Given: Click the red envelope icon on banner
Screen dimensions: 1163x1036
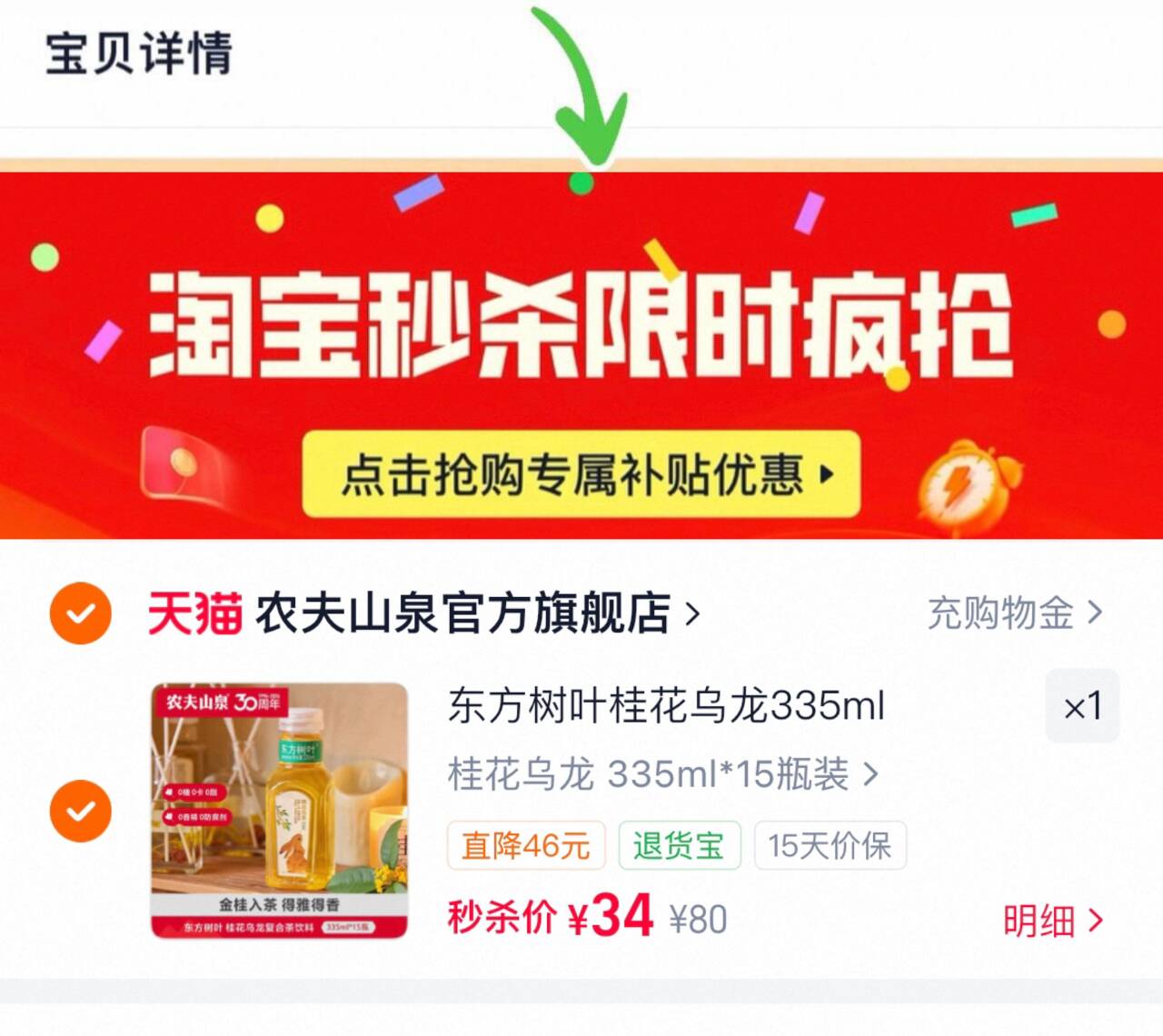Looking at the screenshot, I should coord(184,463).
